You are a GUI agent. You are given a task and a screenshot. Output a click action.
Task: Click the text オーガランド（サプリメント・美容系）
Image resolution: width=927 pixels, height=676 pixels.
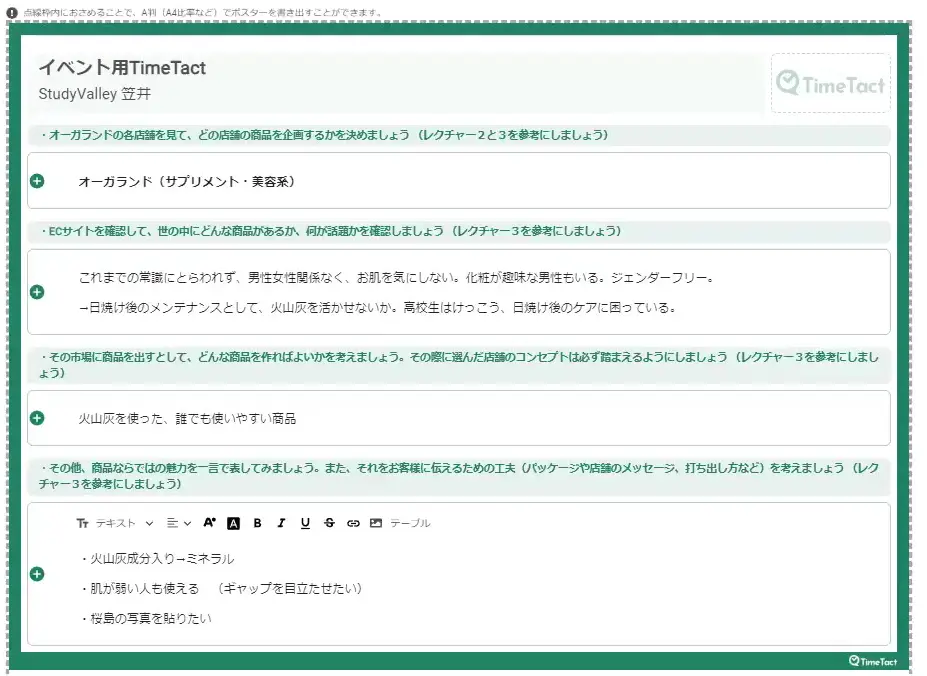(x=187, y=182)
